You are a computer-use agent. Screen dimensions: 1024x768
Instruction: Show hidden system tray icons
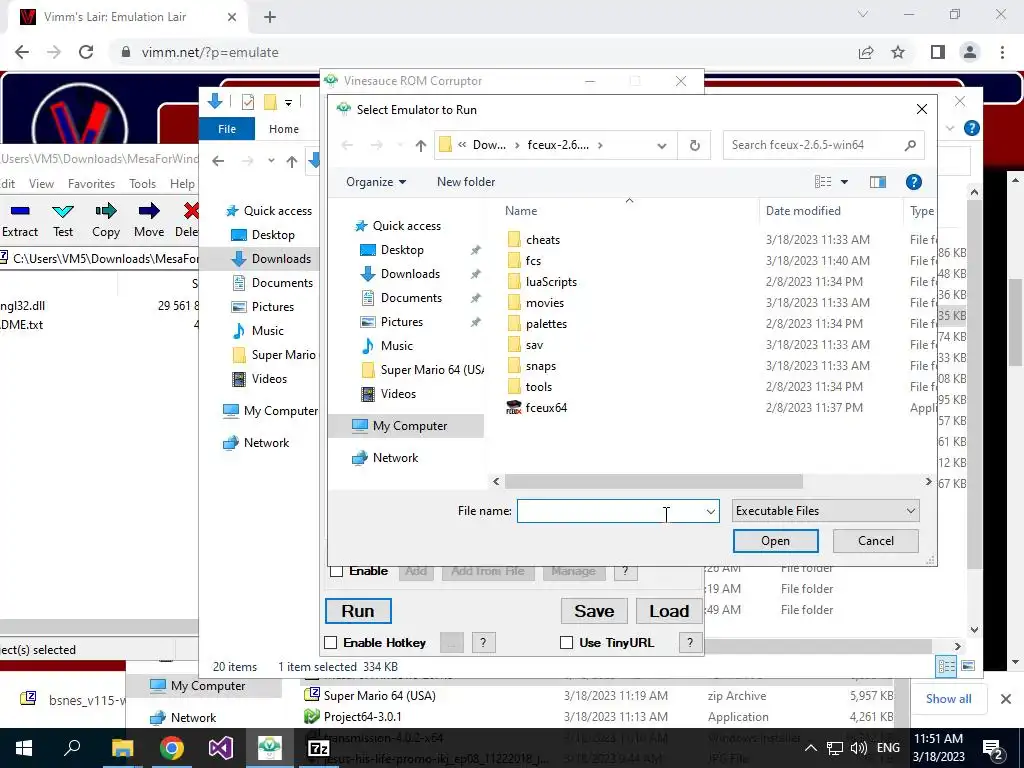tap(810, 748)
